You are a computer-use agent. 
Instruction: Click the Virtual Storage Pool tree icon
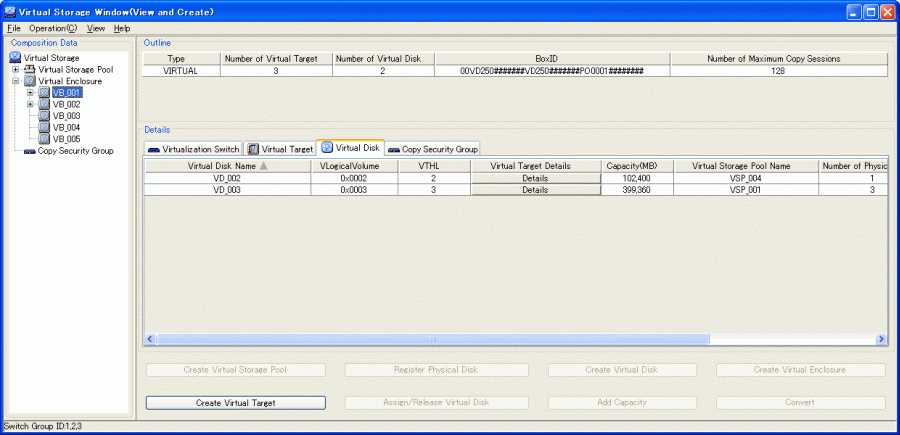click(x=29, y=70)
